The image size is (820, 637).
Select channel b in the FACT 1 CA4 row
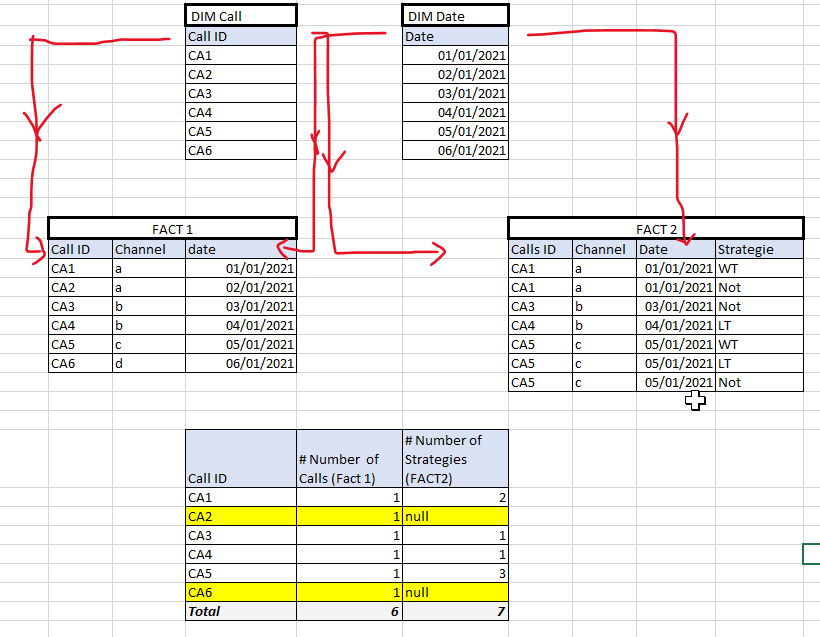click(x=149, y=325)
